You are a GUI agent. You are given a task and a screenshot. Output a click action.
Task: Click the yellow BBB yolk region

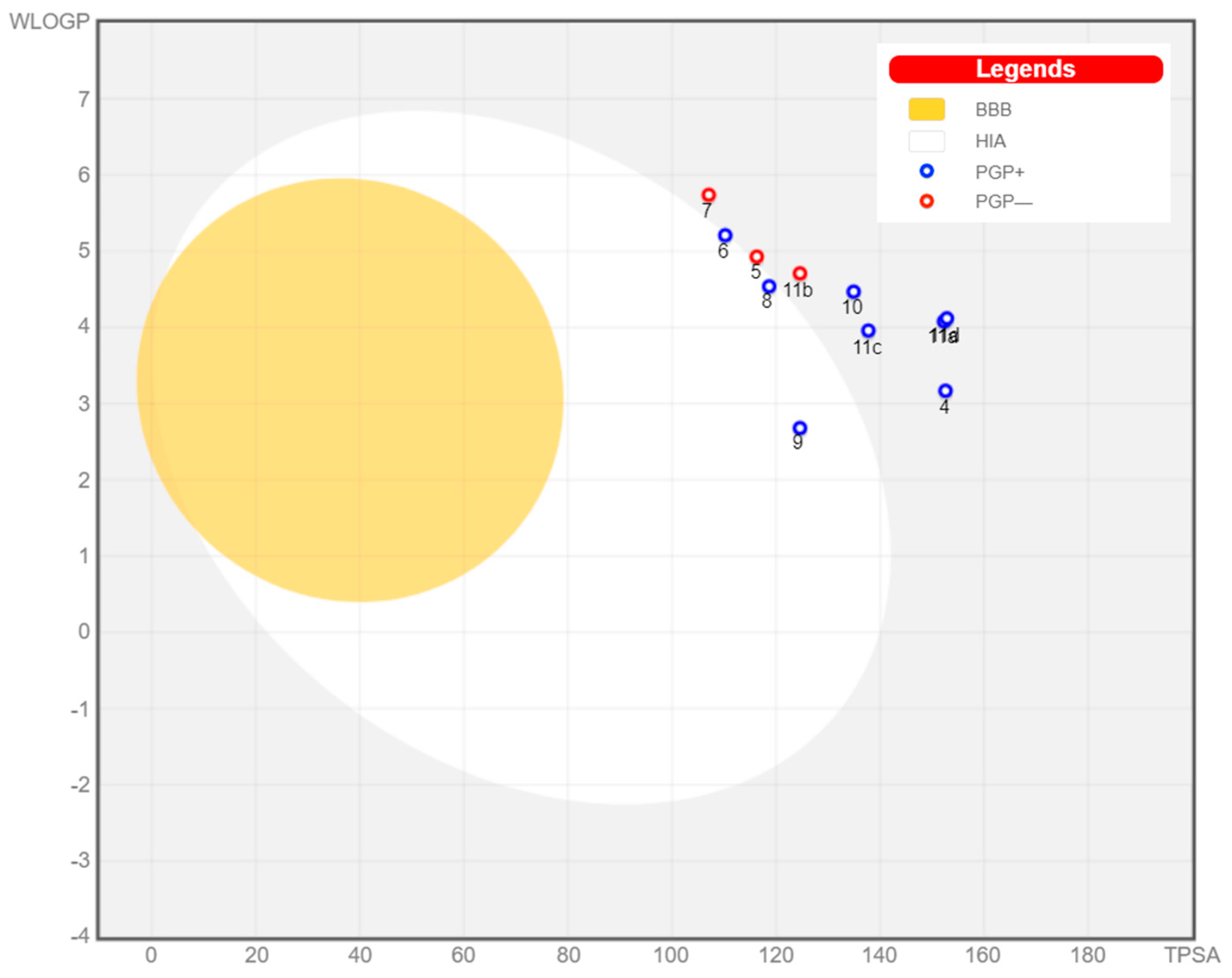(x=350, y=389)
